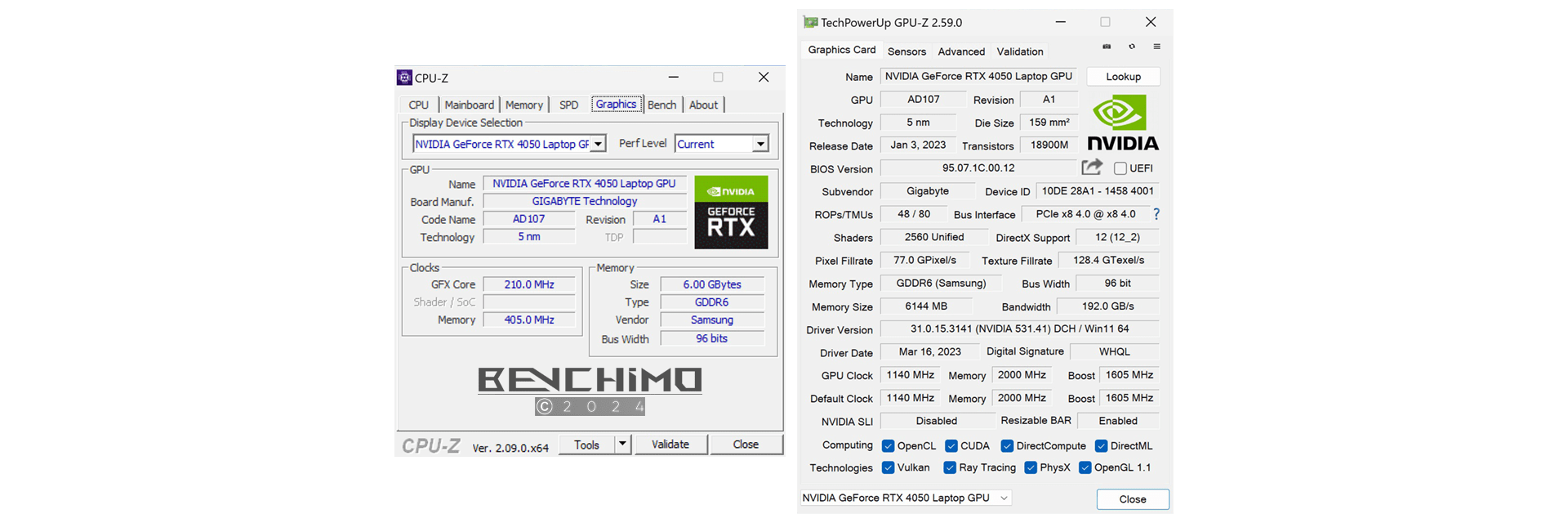The image size is (1568, 523).
Task: Select the Graphics Card tab in GPU-Z
Action: coord(842,50)
